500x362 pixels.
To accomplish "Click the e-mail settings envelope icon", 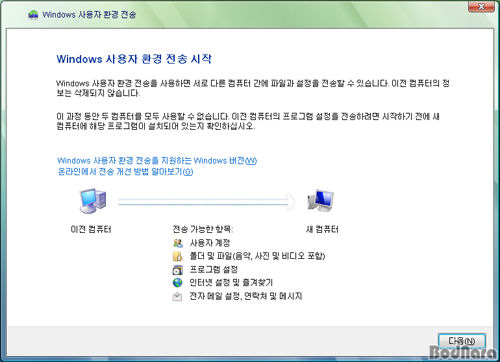I will pos(178,296).
